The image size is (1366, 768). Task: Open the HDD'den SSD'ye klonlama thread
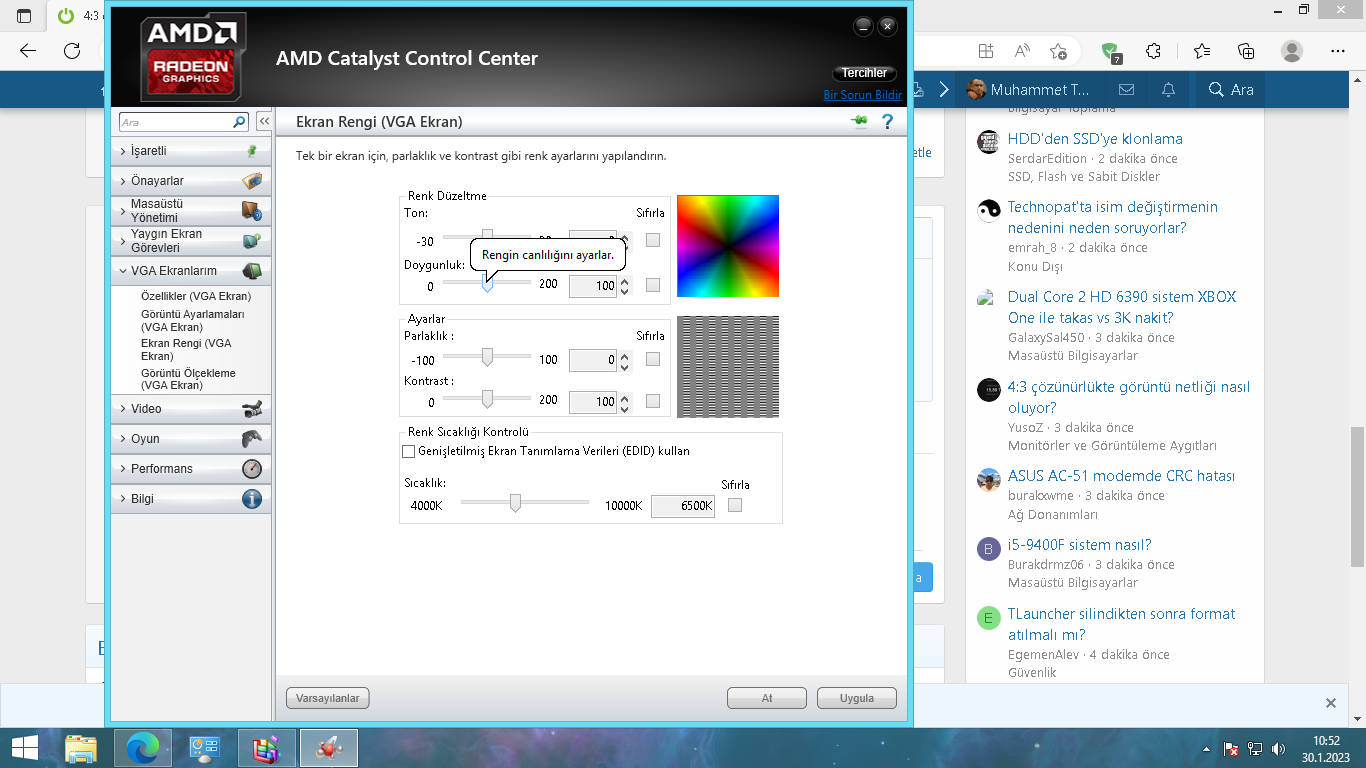[x=1095, y=139]
